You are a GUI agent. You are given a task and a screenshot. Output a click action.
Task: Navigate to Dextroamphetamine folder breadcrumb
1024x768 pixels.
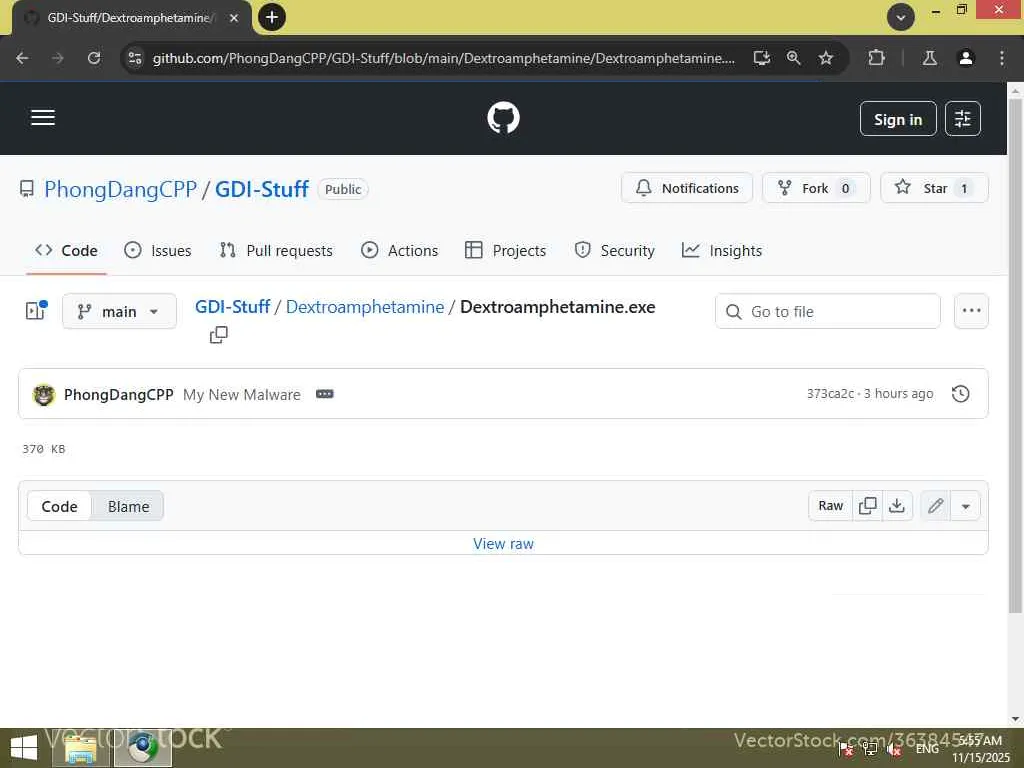[365, 307]
